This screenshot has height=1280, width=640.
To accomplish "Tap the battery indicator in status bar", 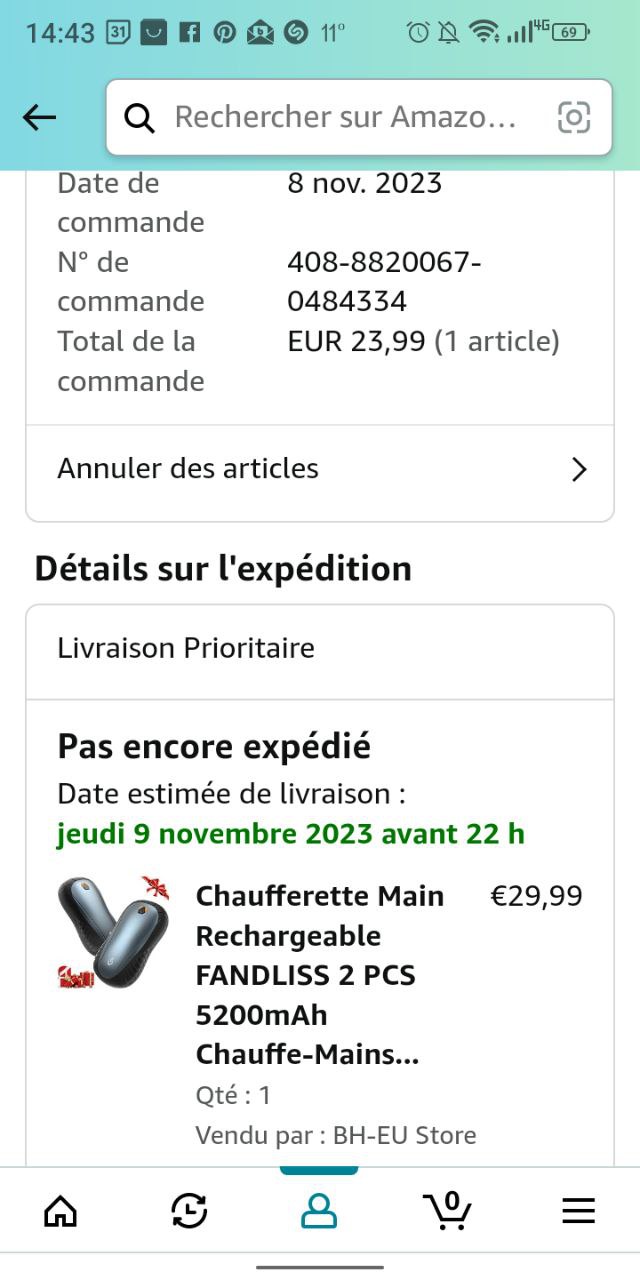I will pos(568,32).
